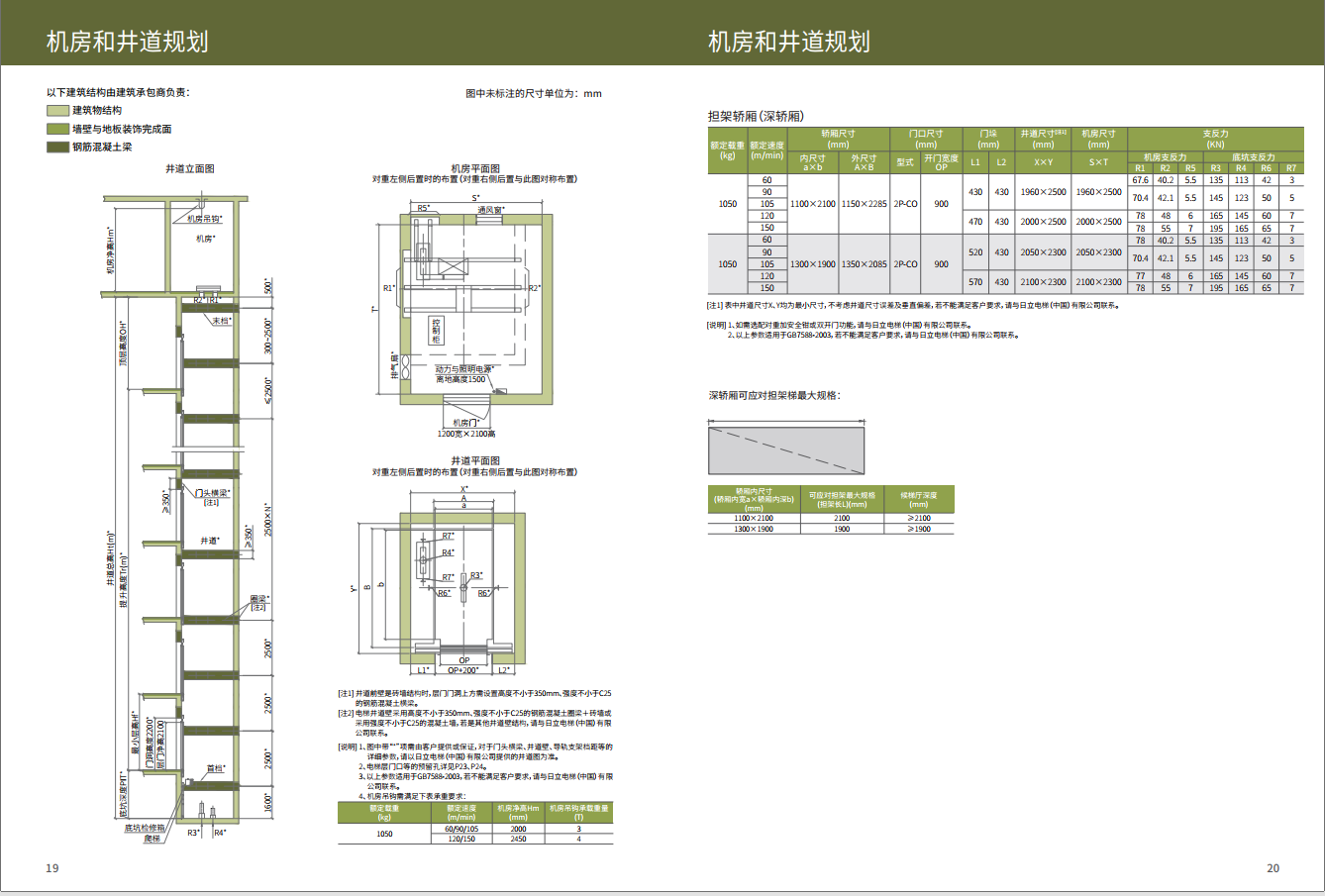Click the 爬梯 label at shaft bottom
The height and width of the screenshot is (896, 1325).
[x=152, y=839]
